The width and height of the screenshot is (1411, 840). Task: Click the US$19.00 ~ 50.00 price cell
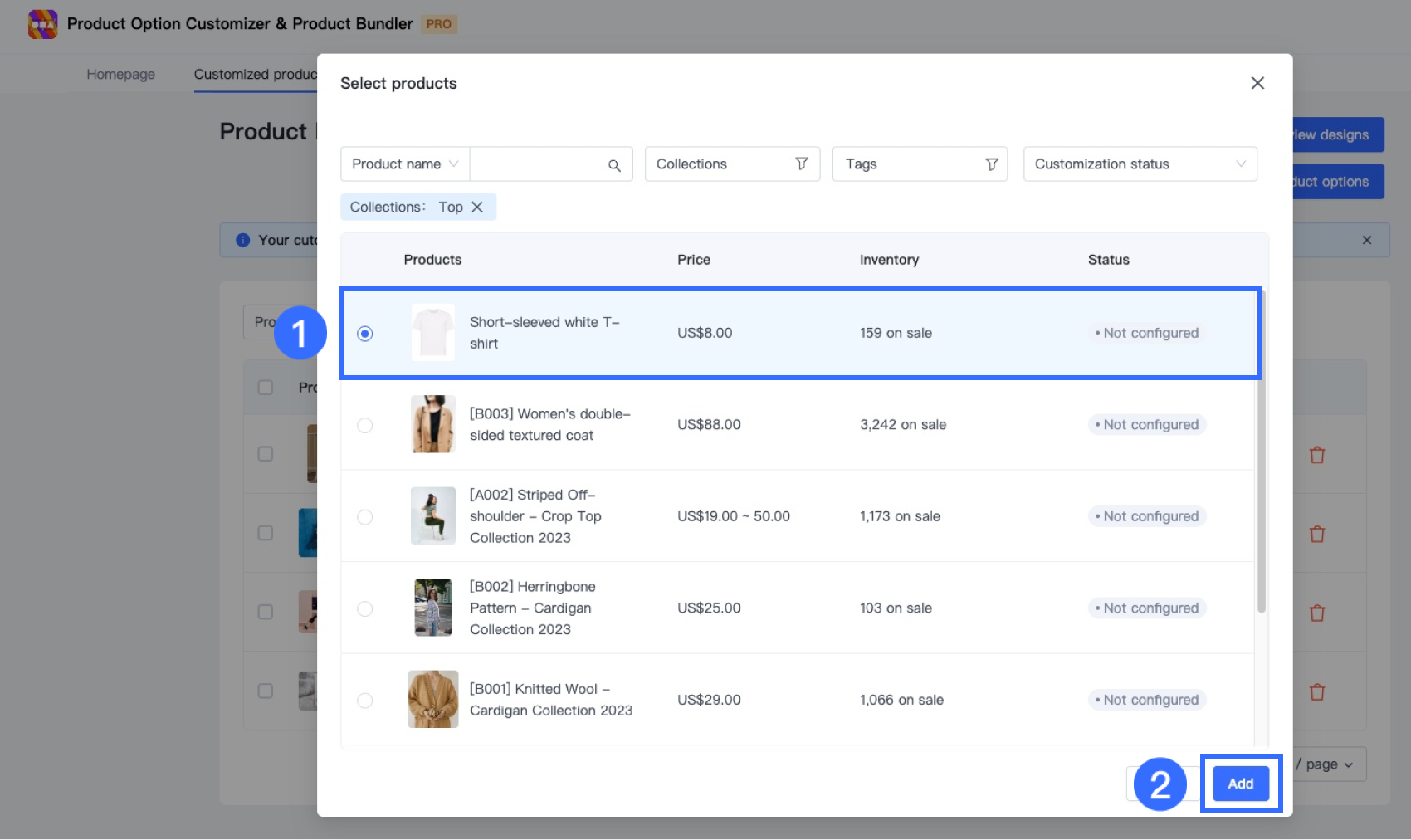coord(734,516)
